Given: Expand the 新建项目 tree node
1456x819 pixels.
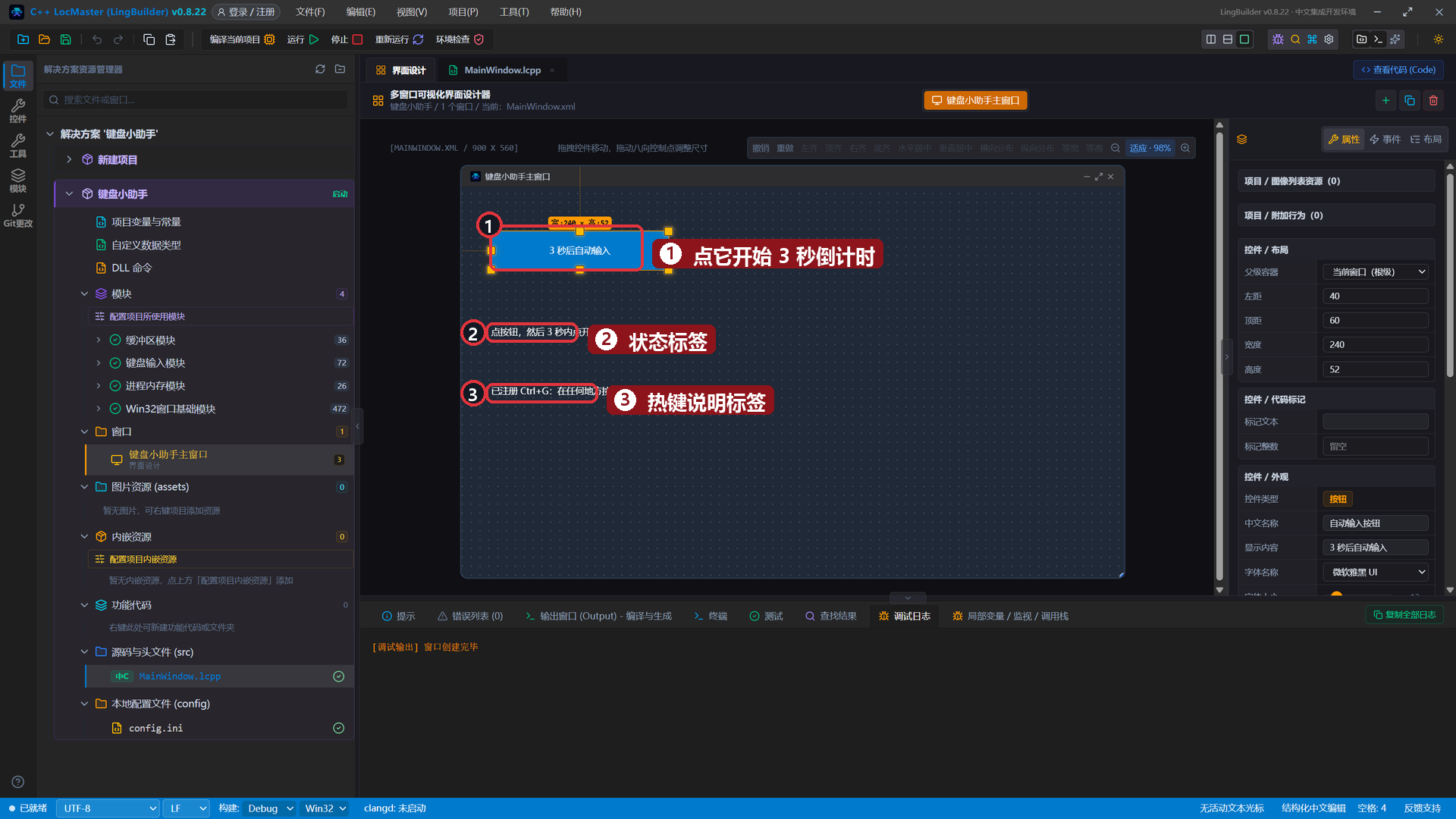Looking at the screenshot, I should click(x=69, y=159).
